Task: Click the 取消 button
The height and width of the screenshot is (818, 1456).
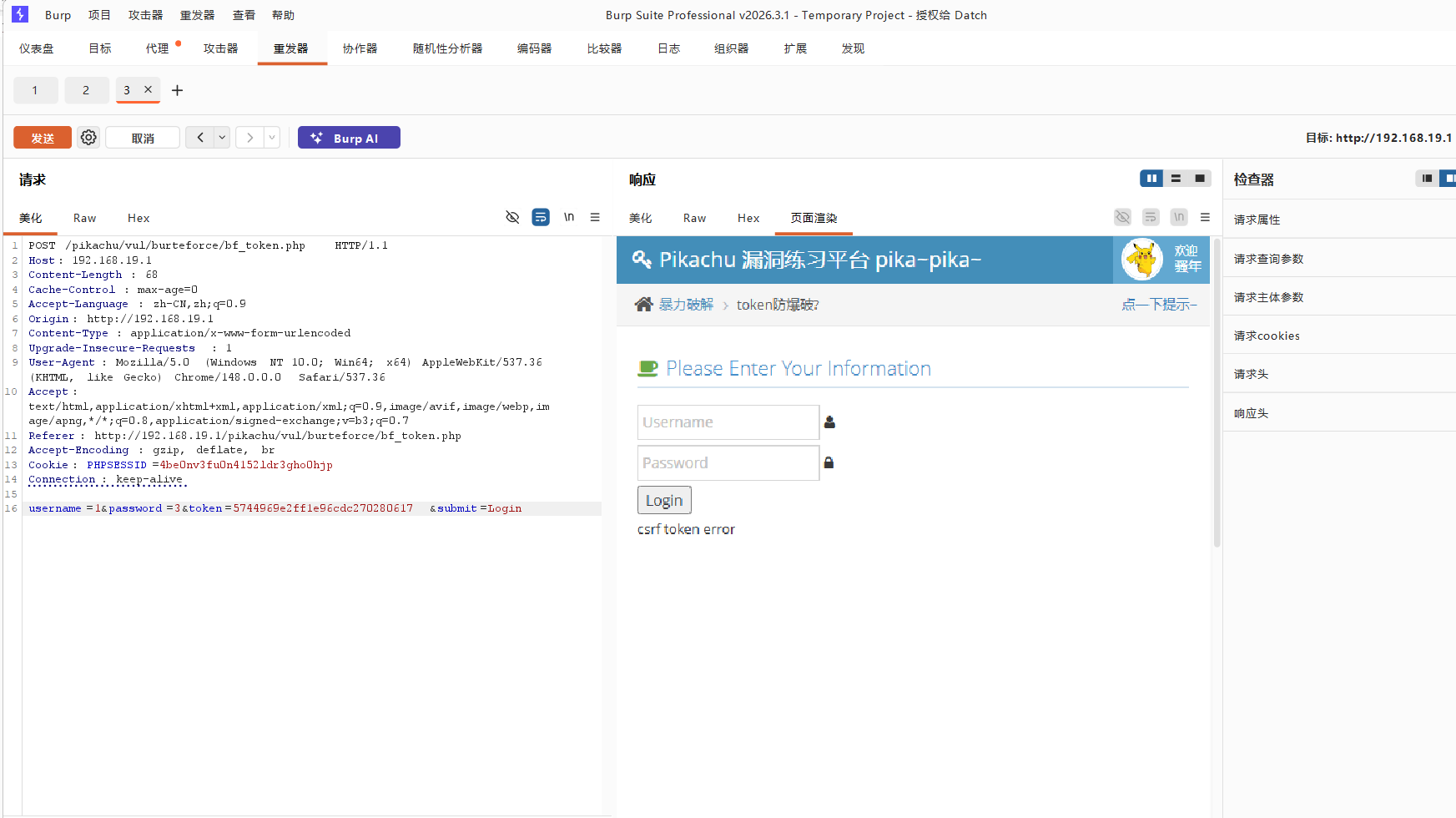Action: click(x=143, y=138)
